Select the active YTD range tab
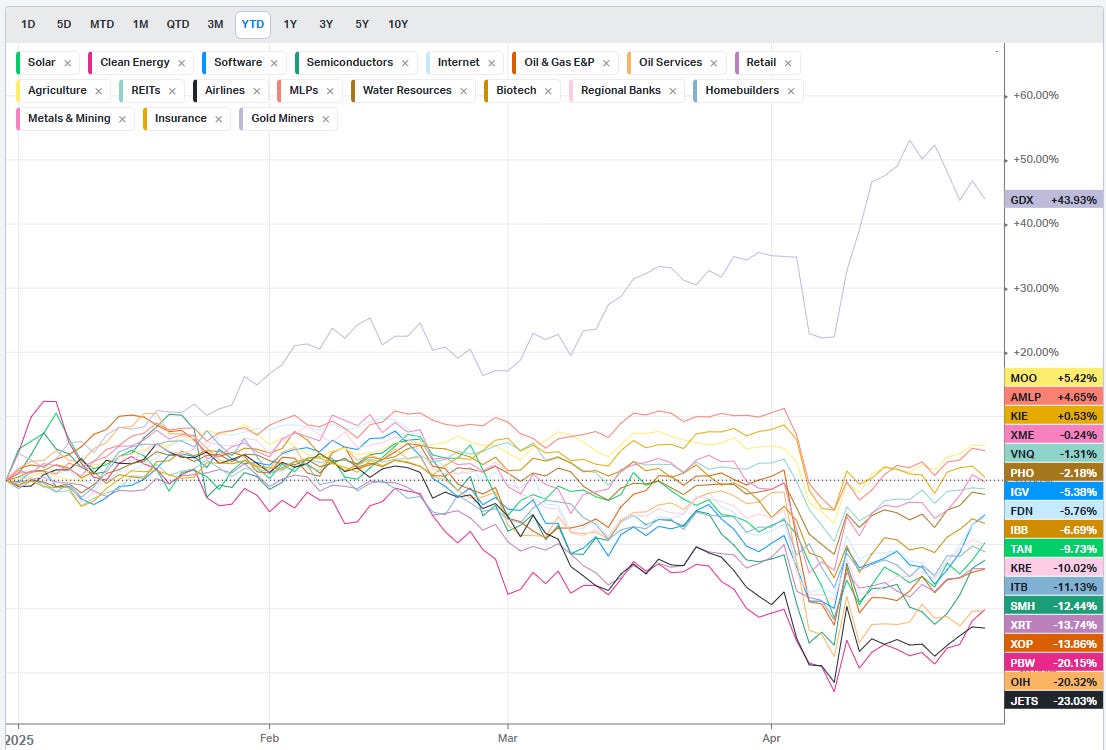The image size is (1106, 750). tap(253, 24)
